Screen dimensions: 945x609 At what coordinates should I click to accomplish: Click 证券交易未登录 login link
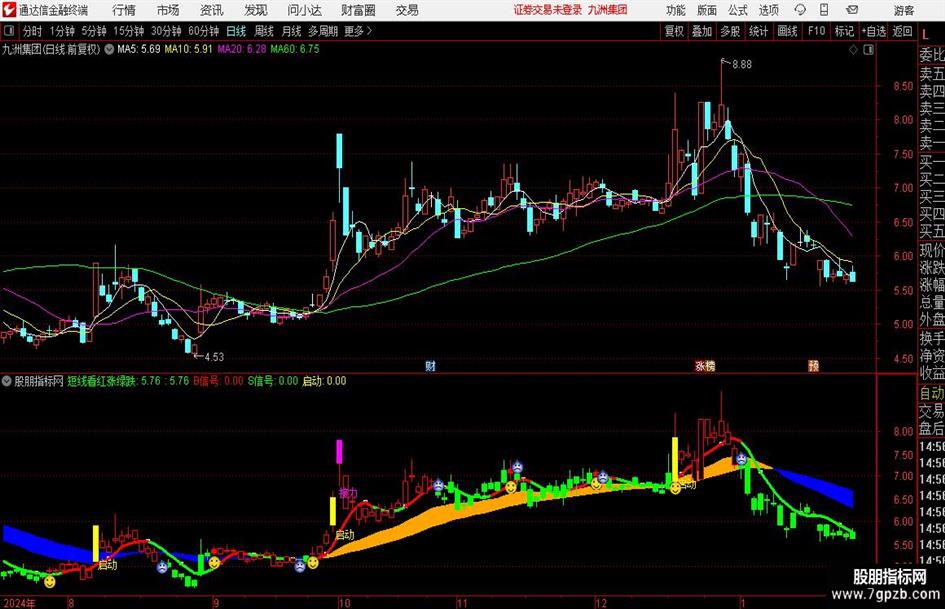[548, 10]
